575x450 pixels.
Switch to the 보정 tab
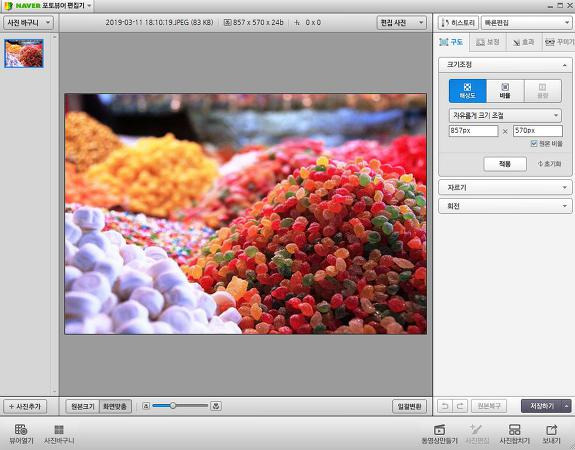(487, 42)
